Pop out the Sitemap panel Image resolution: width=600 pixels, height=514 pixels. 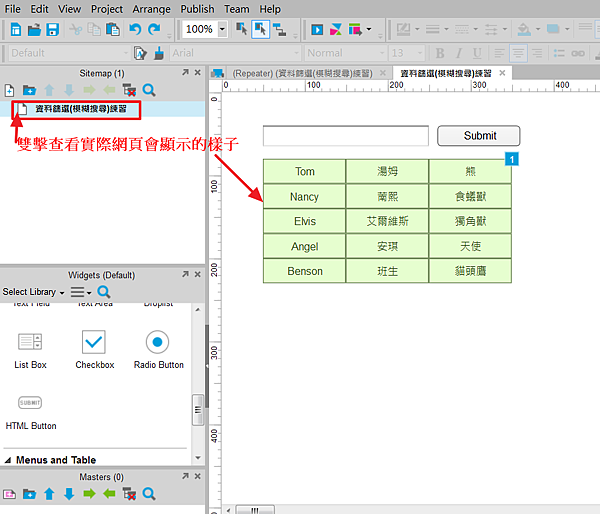coord(185,72)
